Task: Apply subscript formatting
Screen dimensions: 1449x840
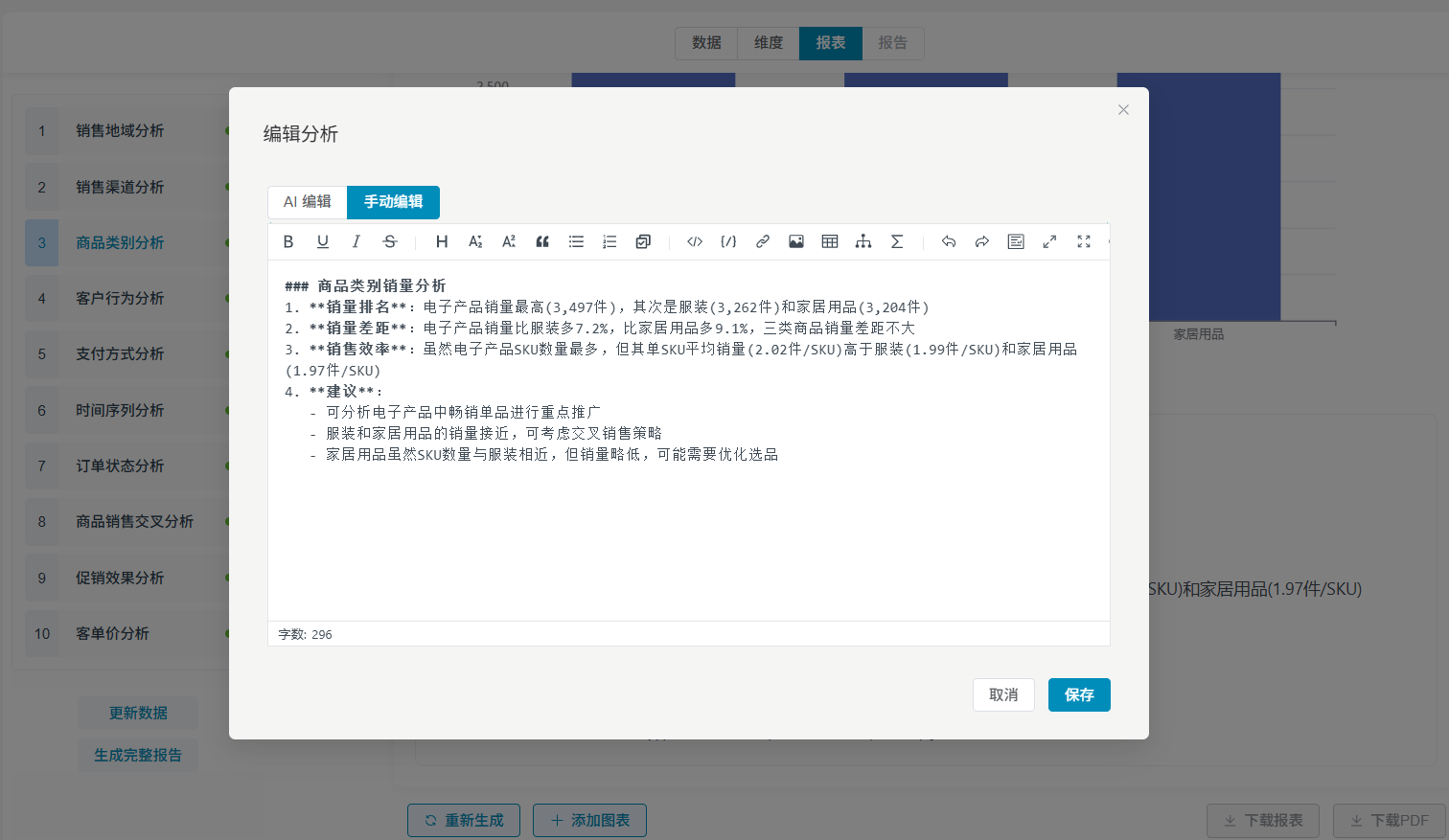Action: pos(475,241)
